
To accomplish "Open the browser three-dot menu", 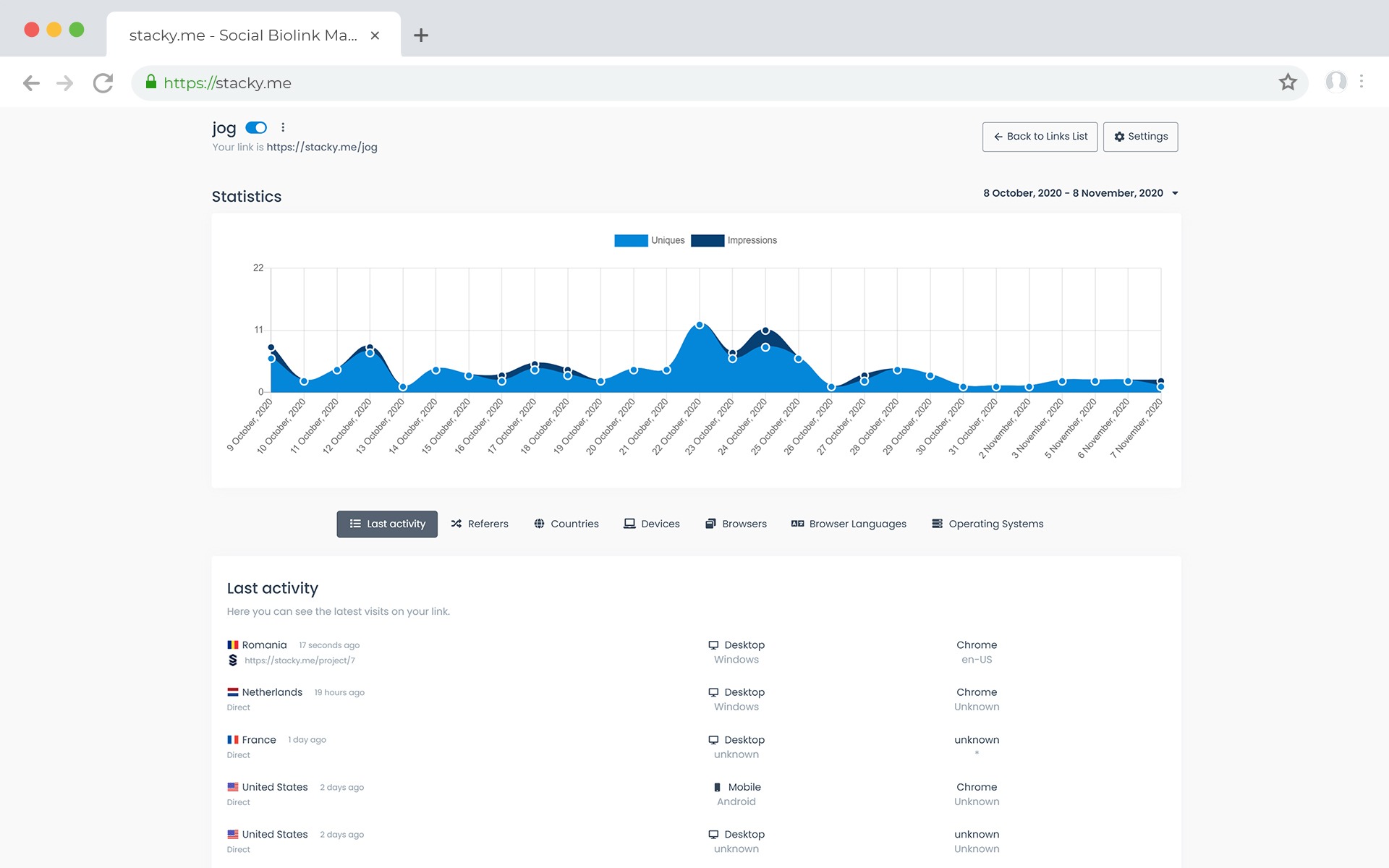I will pyautogui.click(x=1362, y=82).
